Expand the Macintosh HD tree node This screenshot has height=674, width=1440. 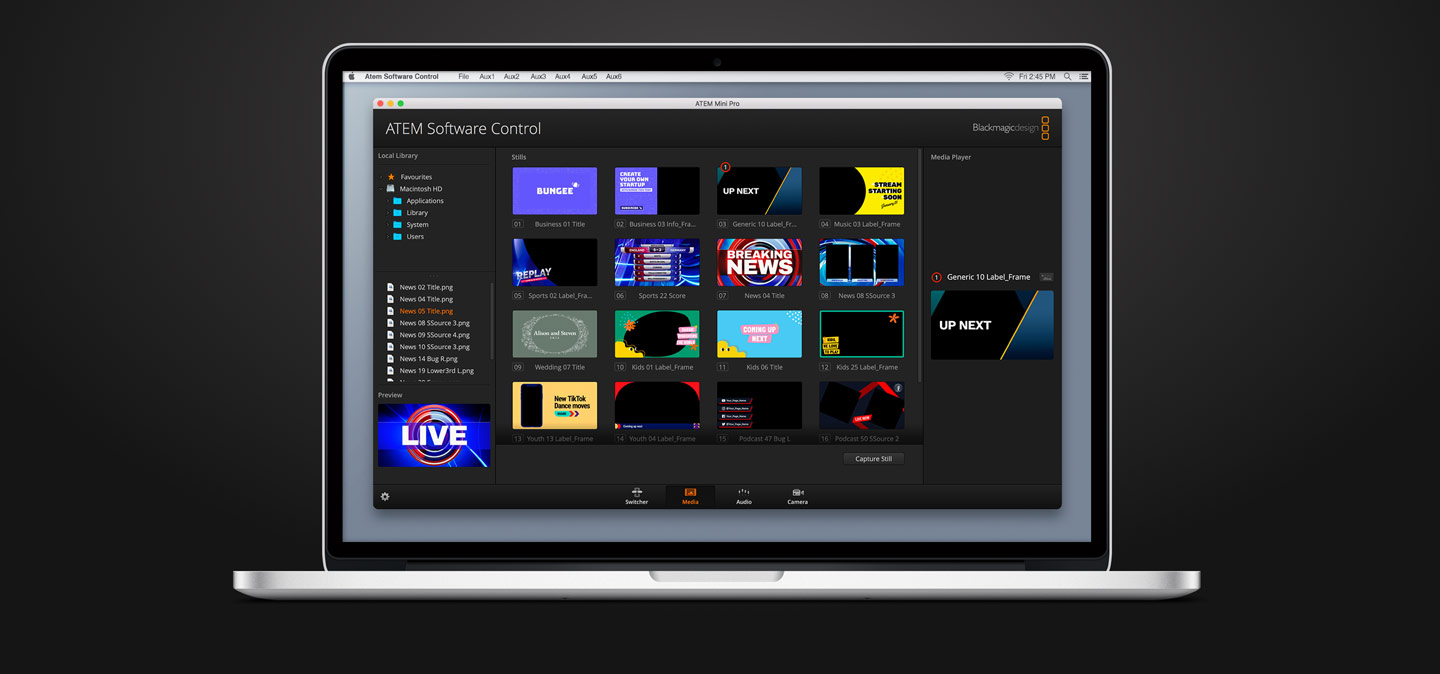381,189
